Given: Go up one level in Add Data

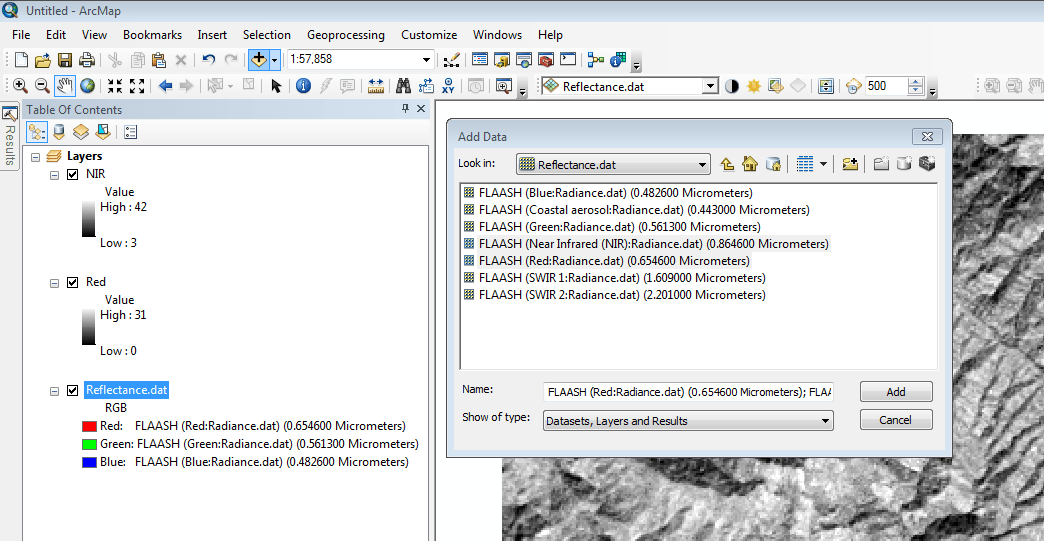Looking at the screenshot, I should click(728, 164).
